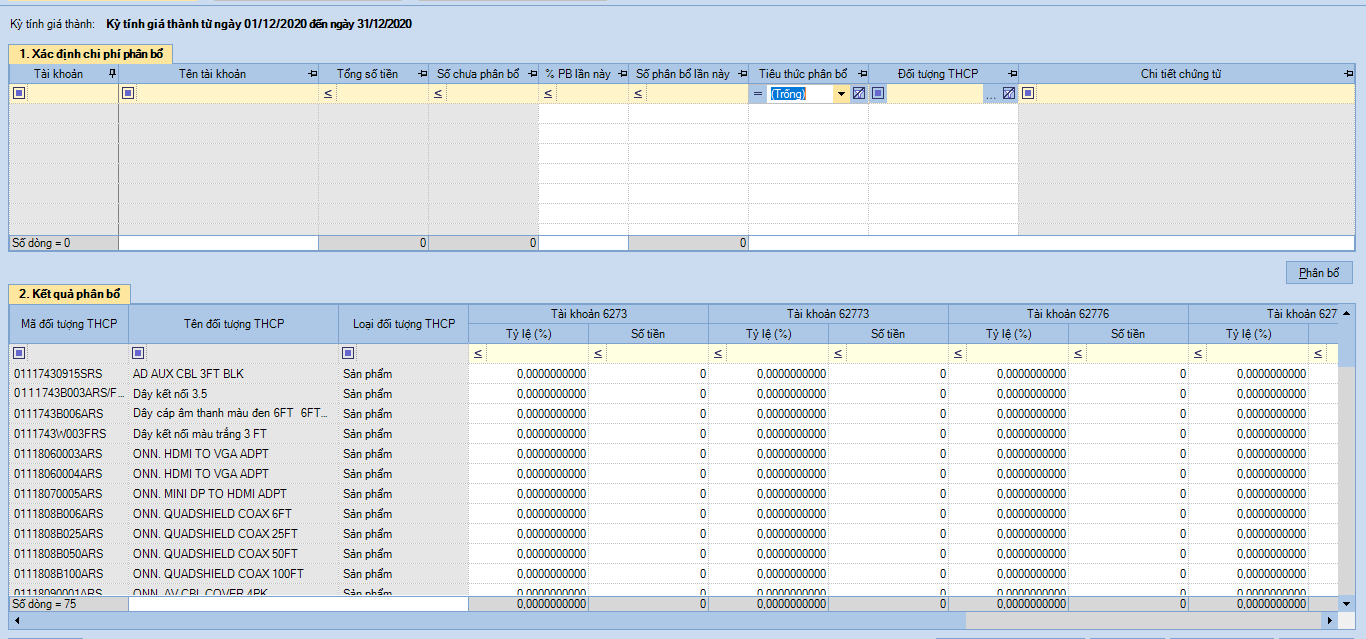This screenshot has width=1366, height=639.
Task: Click the ≤ operator for Tổng số tiền filter
Action: (x=327, y=94)
